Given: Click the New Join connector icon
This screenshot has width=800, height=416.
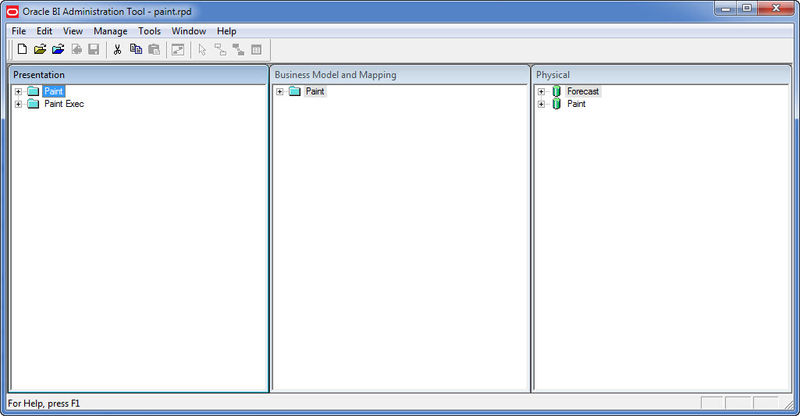Looking at the screenshot, I should tap(220, 50).
